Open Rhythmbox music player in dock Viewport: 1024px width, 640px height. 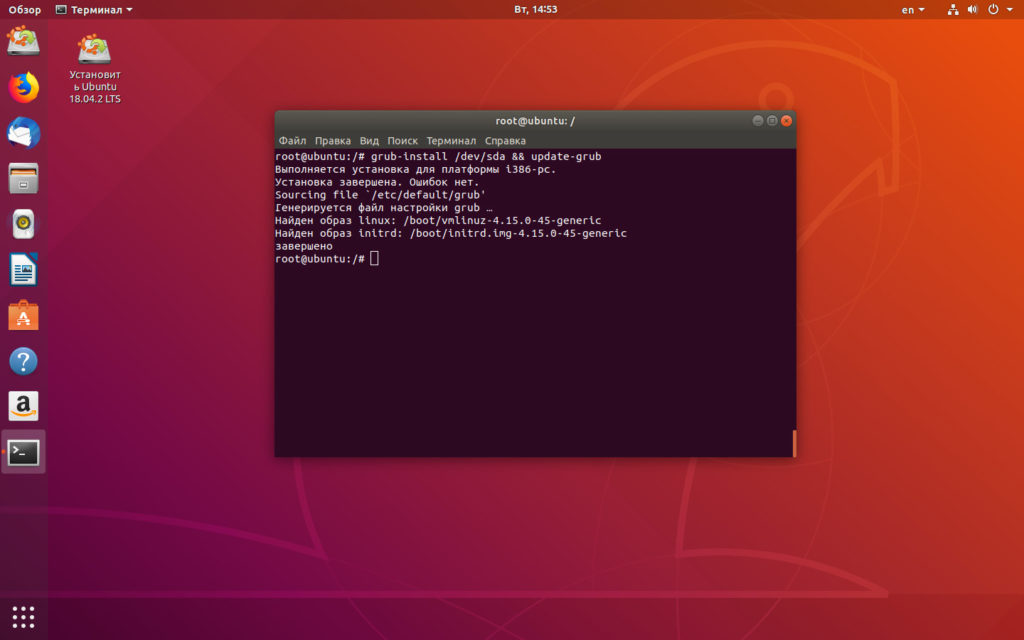(24, 224)
